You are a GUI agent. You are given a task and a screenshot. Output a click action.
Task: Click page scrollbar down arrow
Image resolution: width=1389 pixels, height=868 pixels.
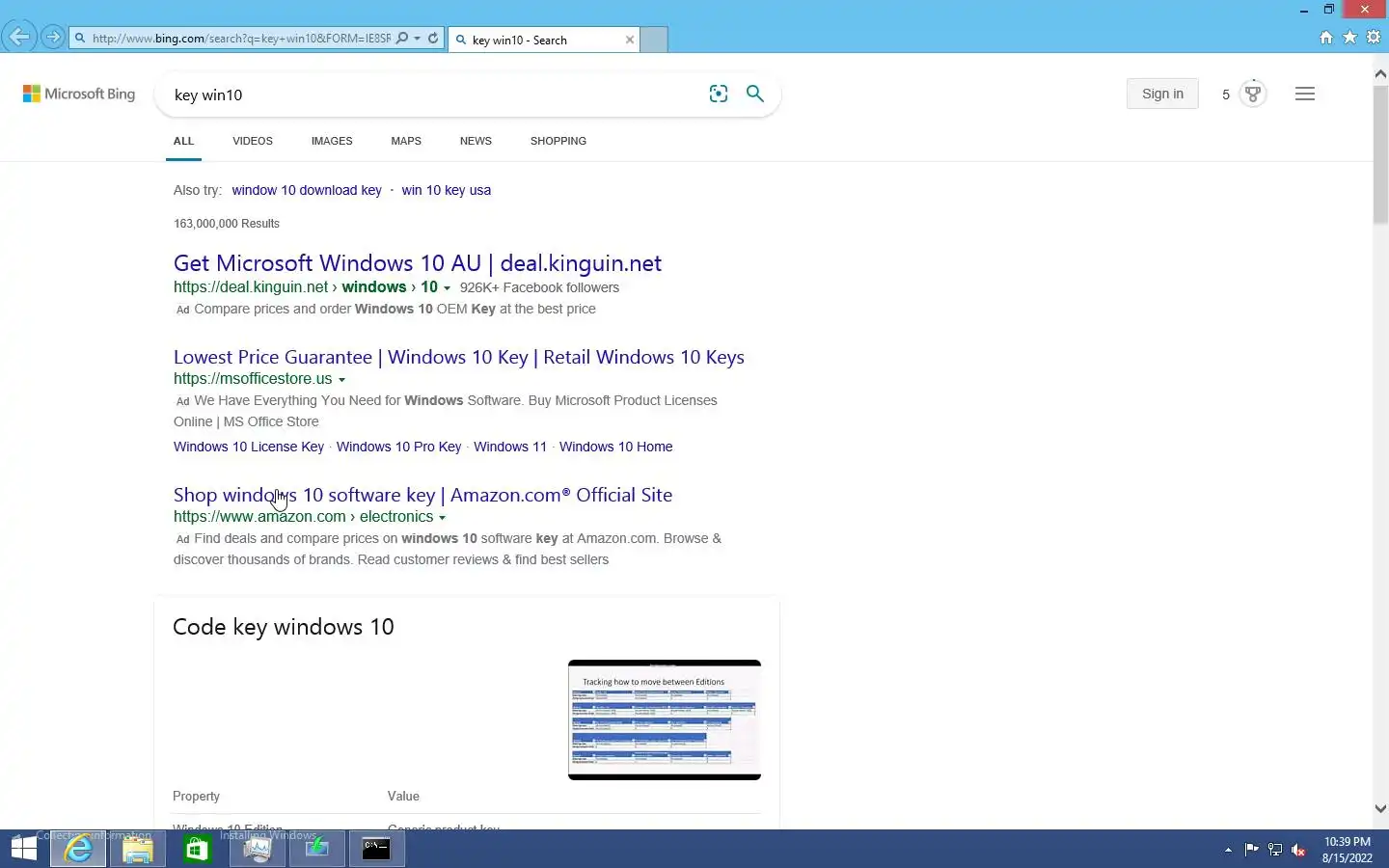coord(1380,808)
